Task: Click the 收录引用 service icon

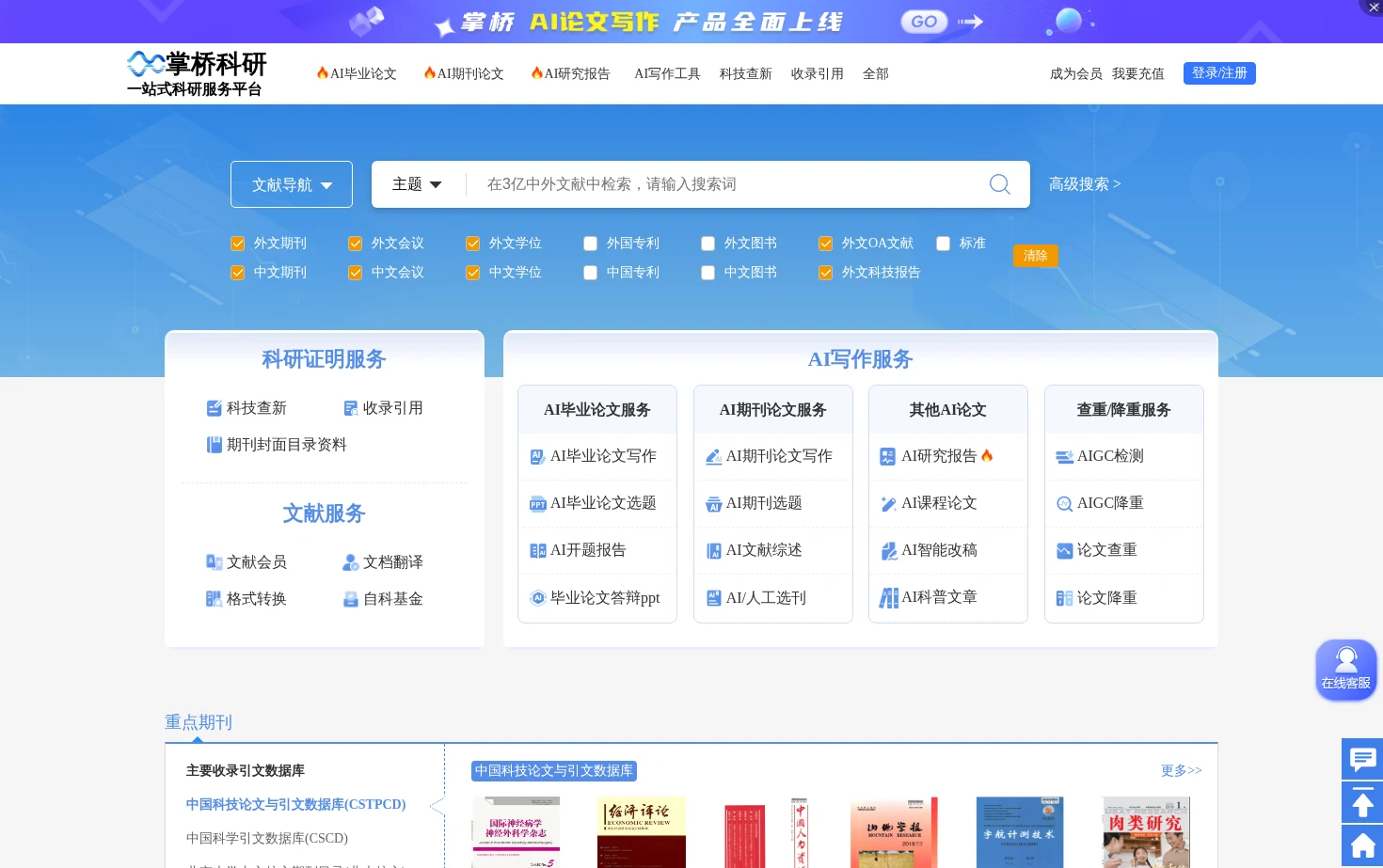Action: coord(351,408)
